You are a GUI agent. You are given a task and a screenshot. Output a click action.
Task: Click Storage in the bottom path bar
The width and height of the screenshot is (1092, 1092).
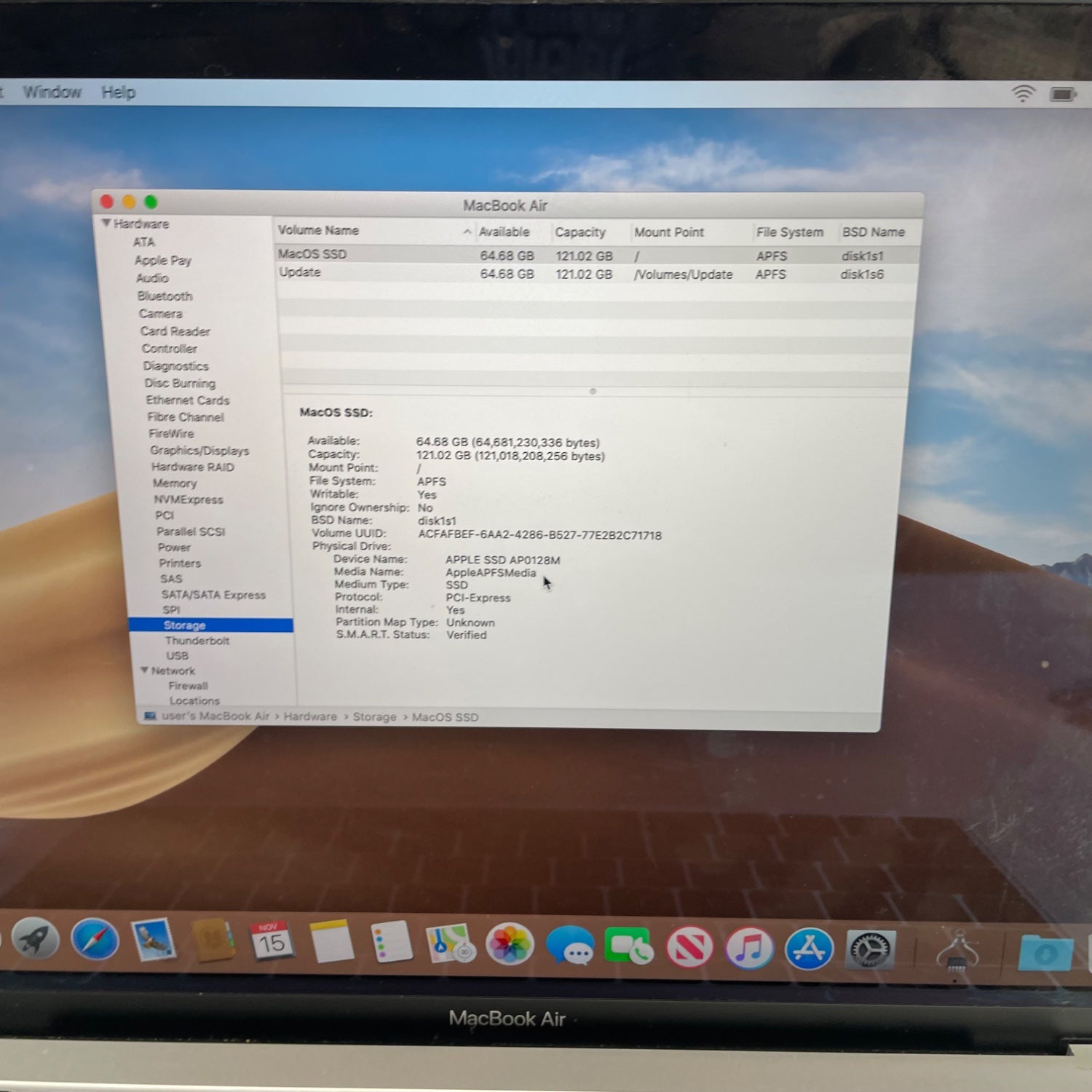pos(374,717)
